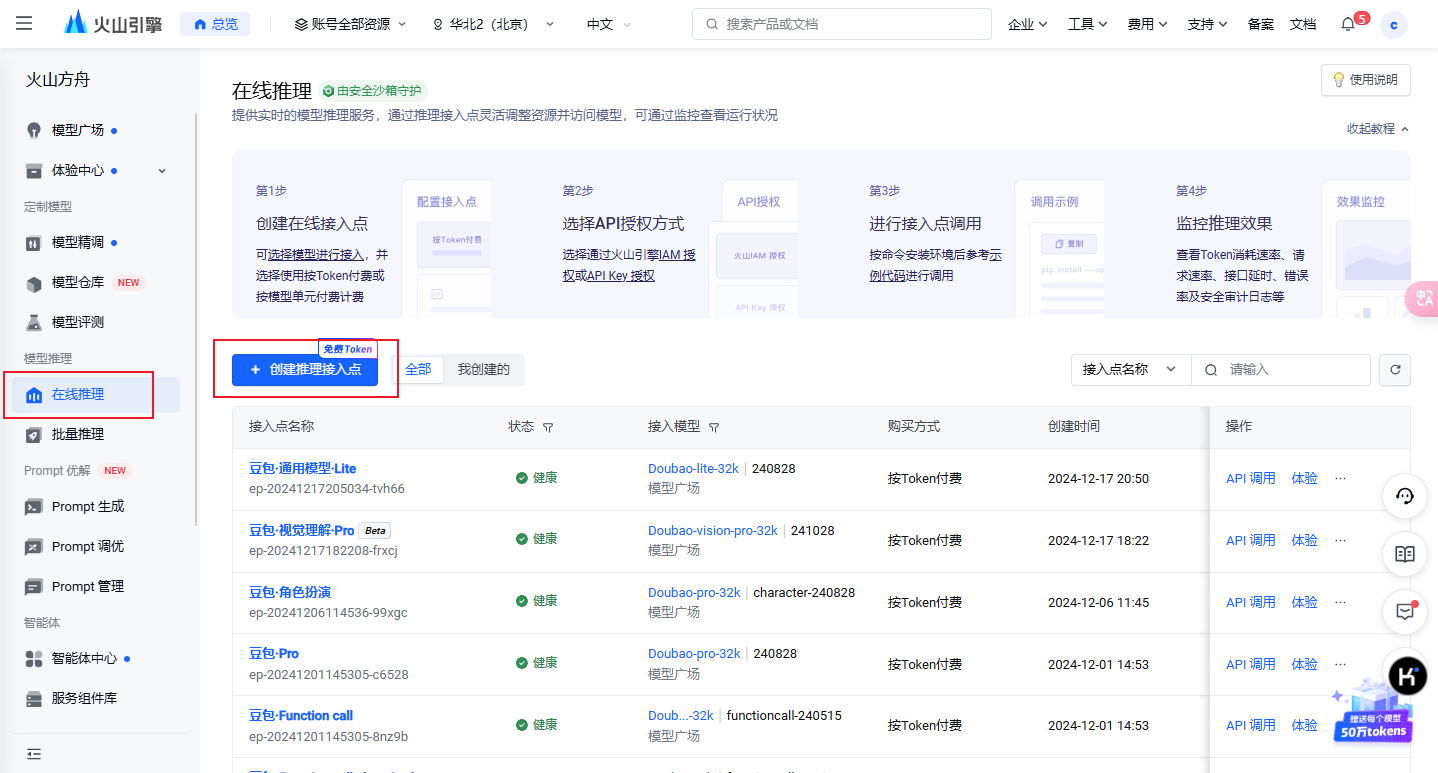Click the Prompt 调优 icon
This screenshot has width=1438, height=773.
click(x=34, y=546)
